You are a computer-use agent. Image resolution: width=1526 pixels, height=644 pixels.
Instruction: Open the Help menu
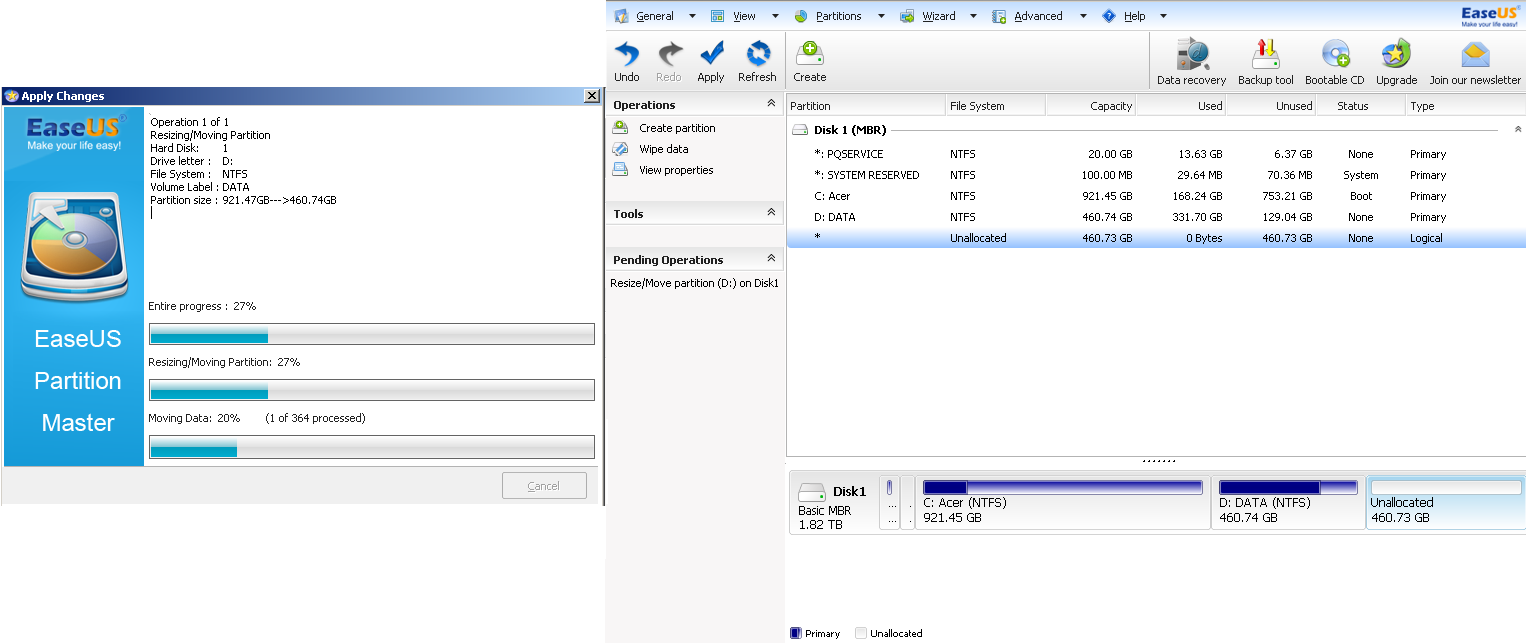1134,16
